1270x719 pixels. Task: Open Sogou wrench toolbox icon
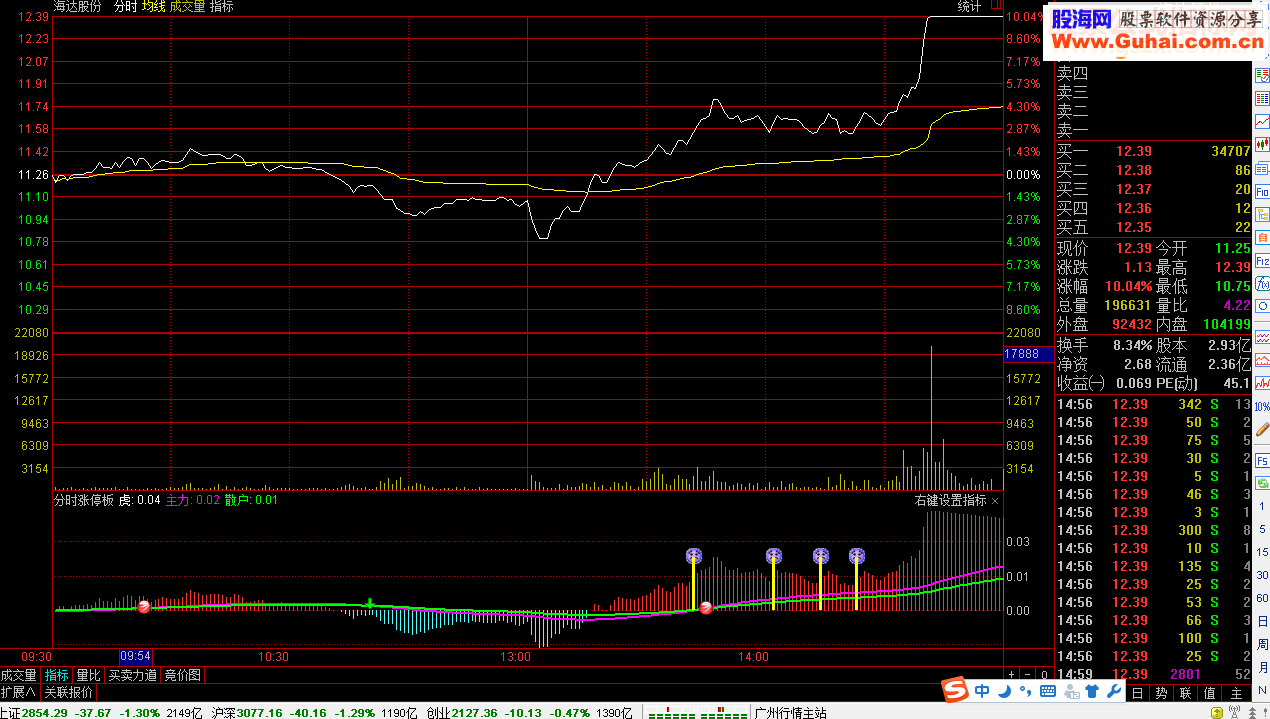click(1113, 691)
